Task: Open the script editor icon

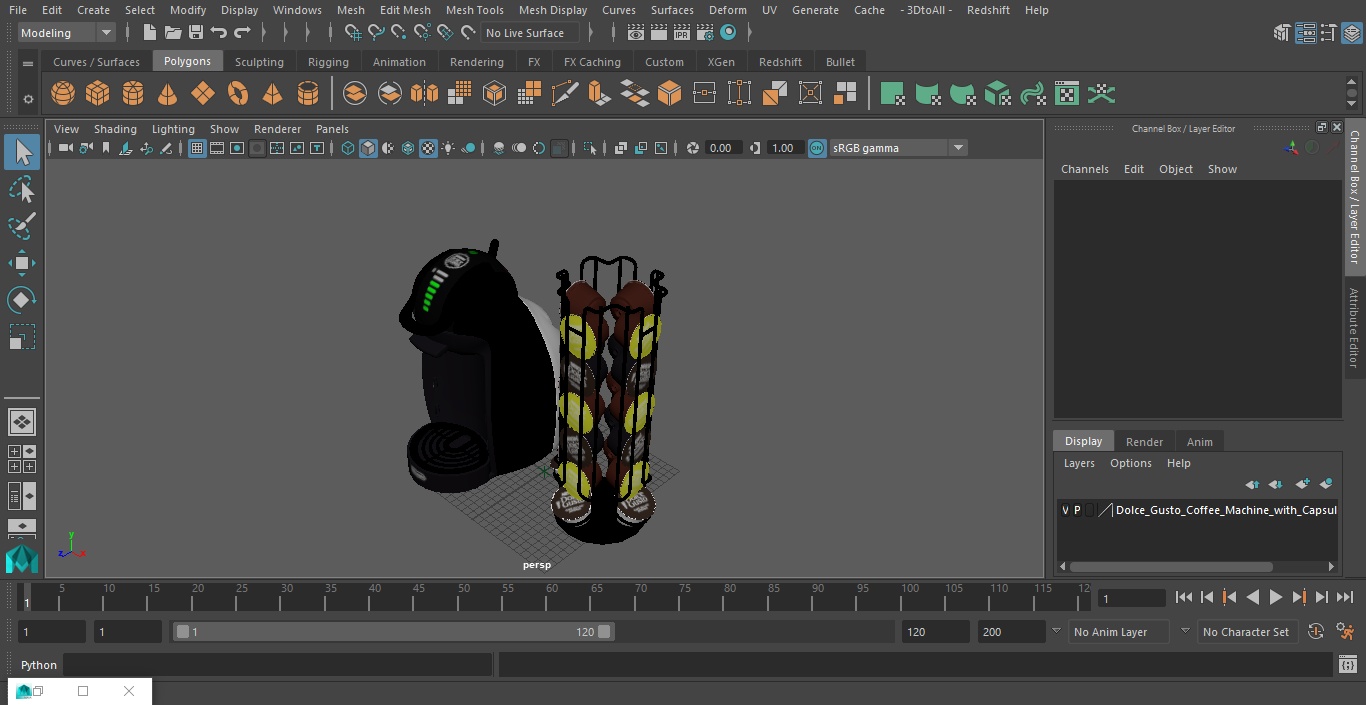Action: click(x=1347, y=665)
